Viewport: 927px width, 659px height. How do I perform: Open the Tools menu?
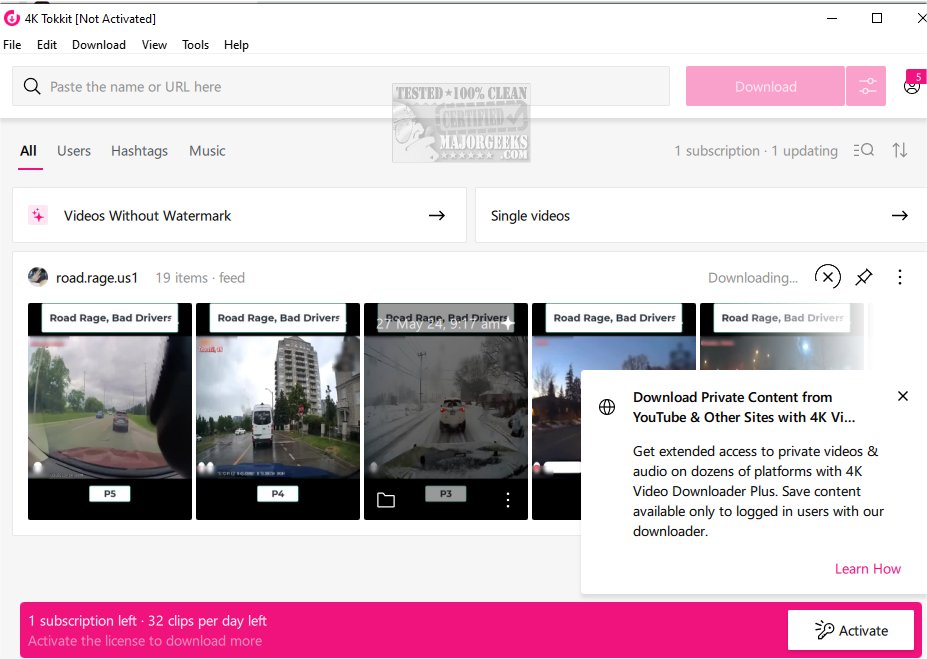[x=195, y=45]
